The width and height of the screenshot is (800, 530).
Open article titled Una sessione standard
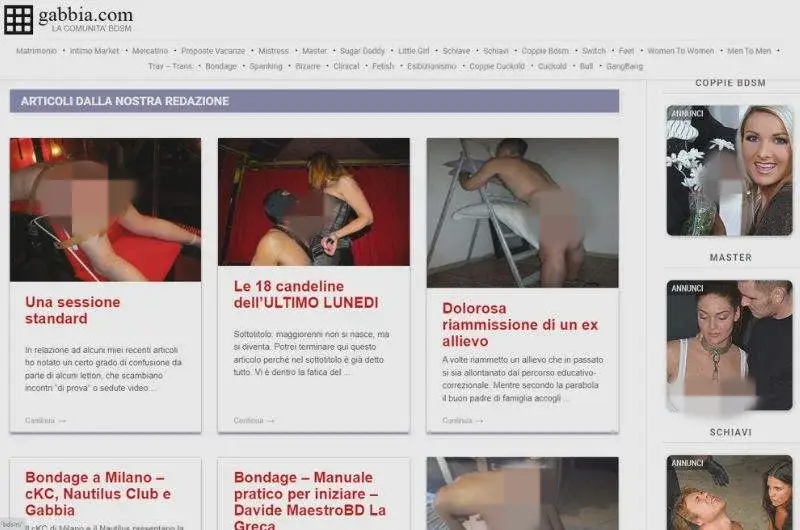pos(72,310)
